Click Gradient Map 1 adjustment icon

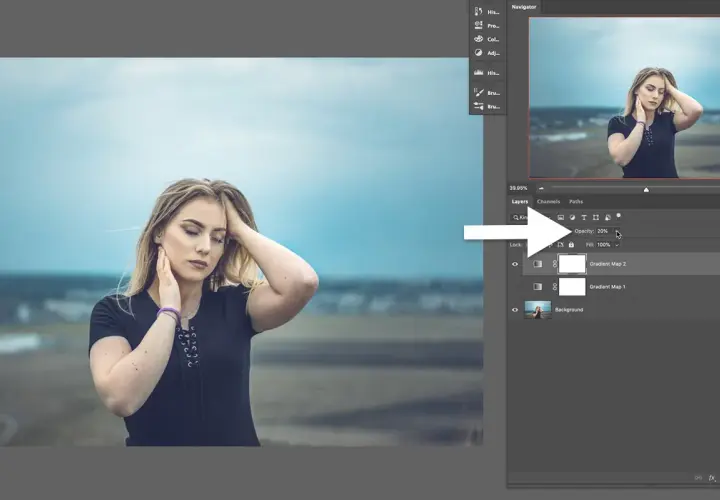(537, 287)
